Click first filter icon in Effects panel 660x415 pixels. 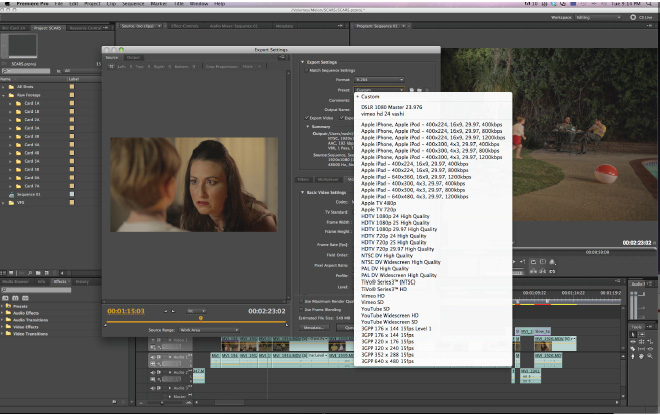(x=5, y=298)
